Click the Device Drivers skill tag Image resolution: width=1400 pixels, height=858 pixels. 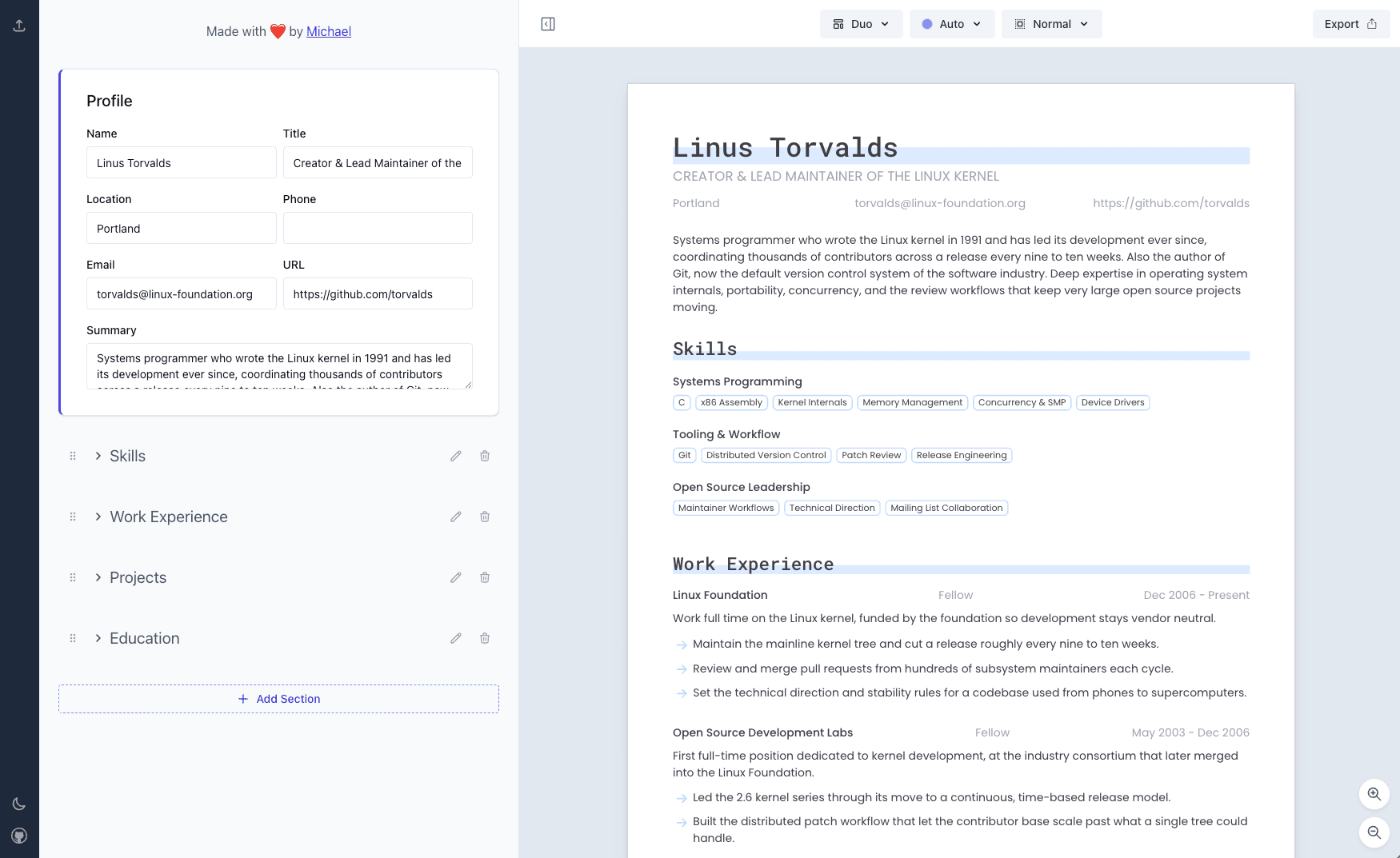pos(1113,402)
